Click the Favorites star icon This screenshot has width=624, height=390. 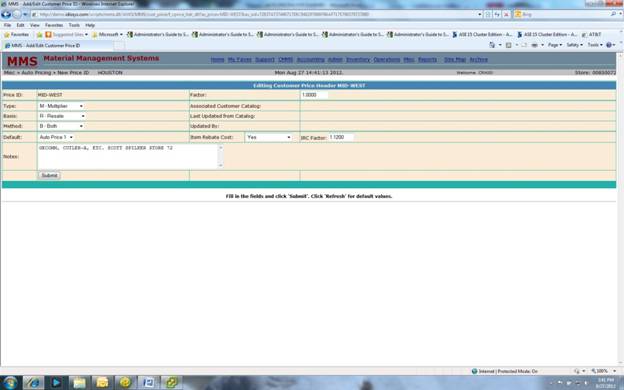point(7,35)
